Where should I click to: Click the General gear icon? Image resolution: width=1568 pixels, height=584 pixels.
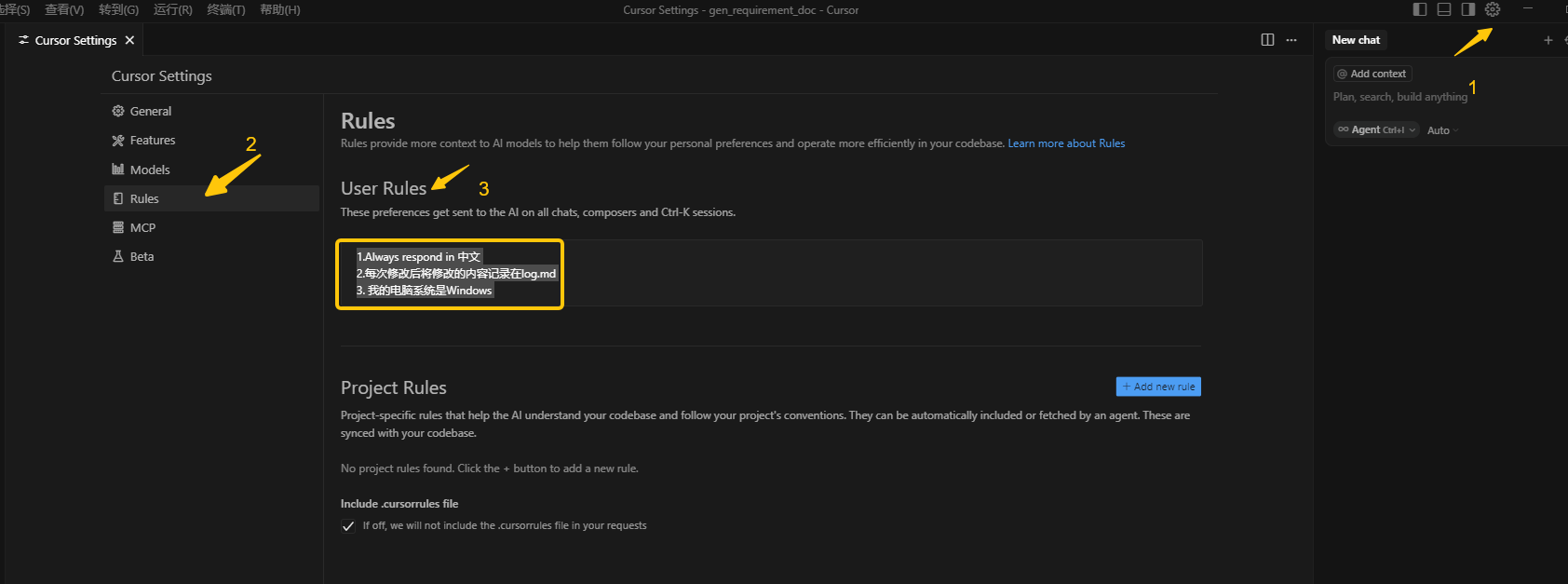118,111
